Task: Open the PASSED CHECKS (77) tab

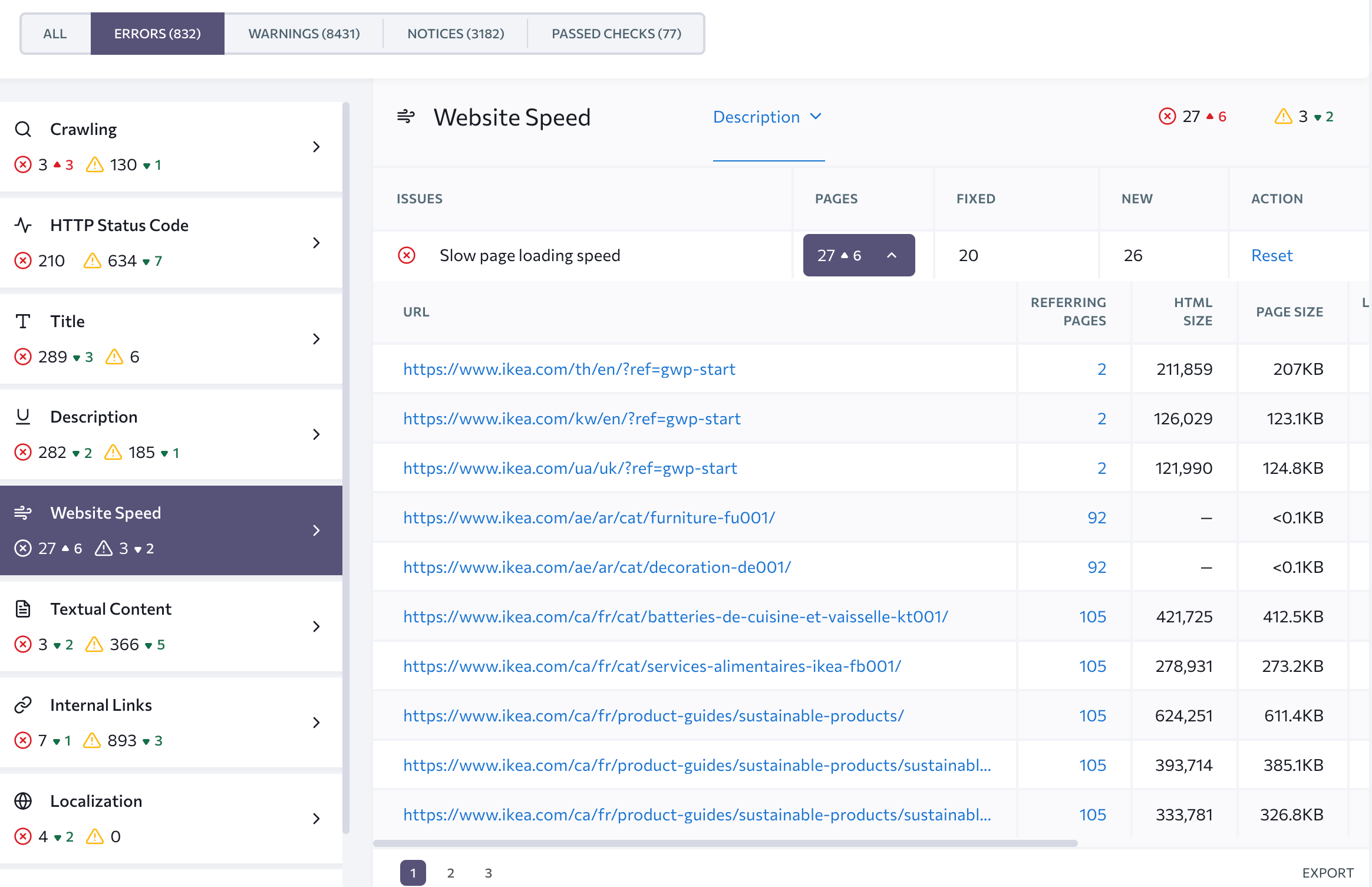Action: tap(616, 34)
